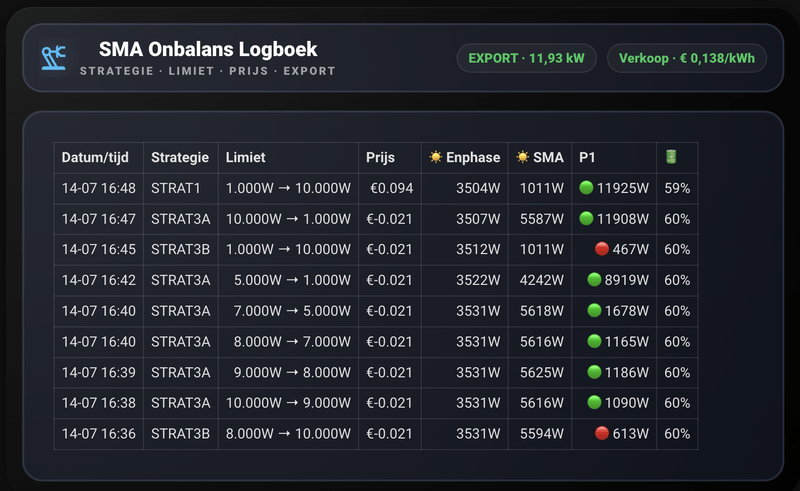Click the battery icon column header
This screenshot has width=800, height=491.
671,157
